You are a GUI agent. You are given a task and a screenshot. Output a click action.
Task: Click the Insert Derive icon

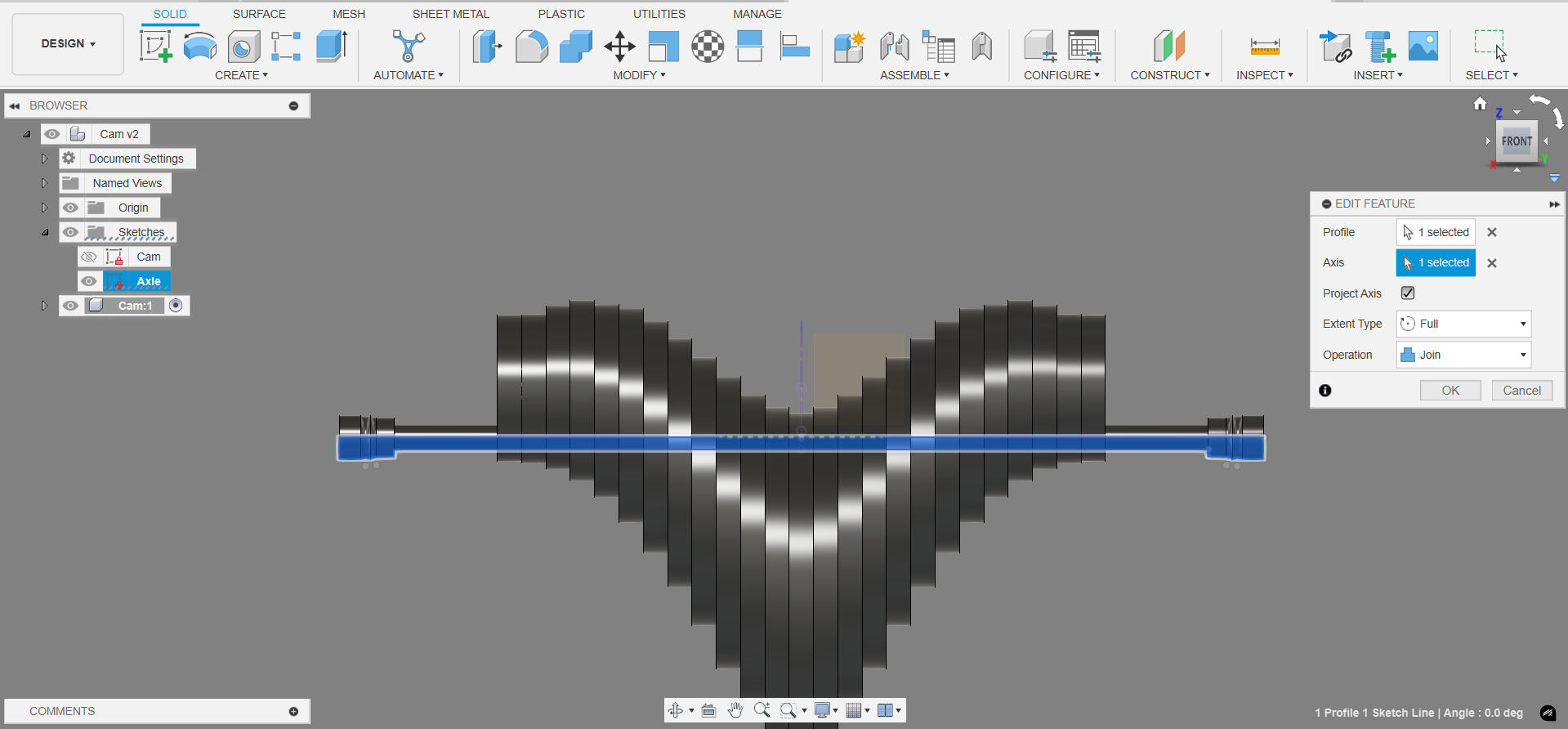pos(1336,47)
